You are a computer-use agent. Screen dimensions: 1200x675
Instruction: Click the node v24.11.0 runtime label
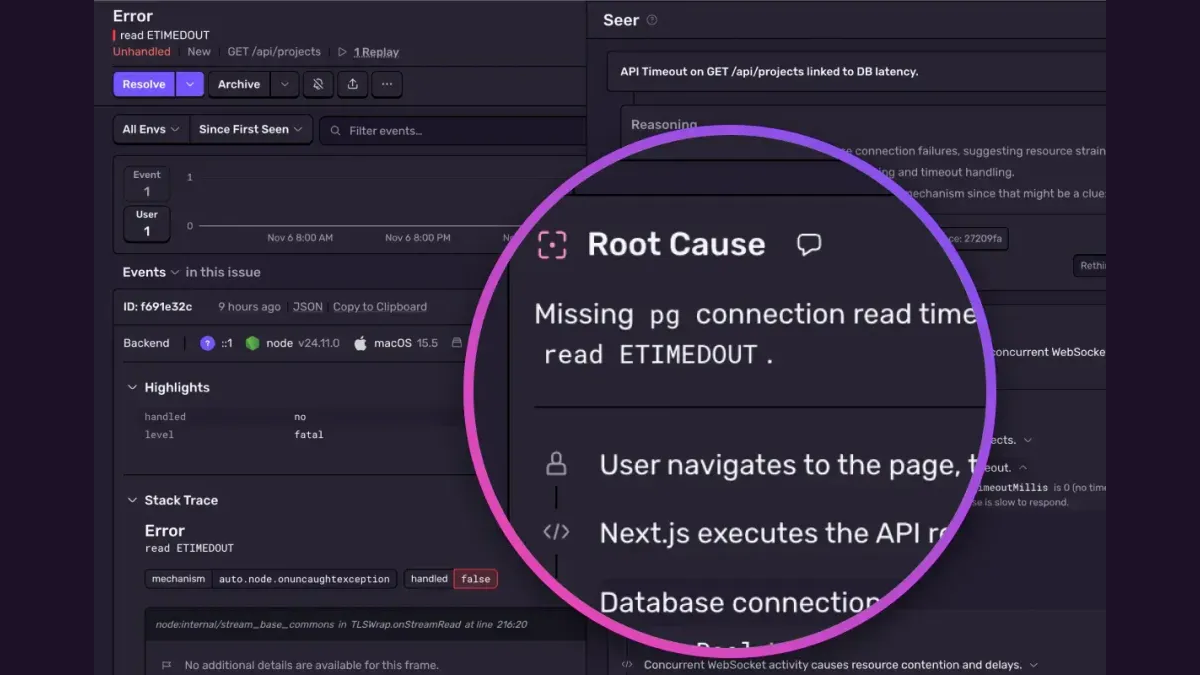coord(303,343)
